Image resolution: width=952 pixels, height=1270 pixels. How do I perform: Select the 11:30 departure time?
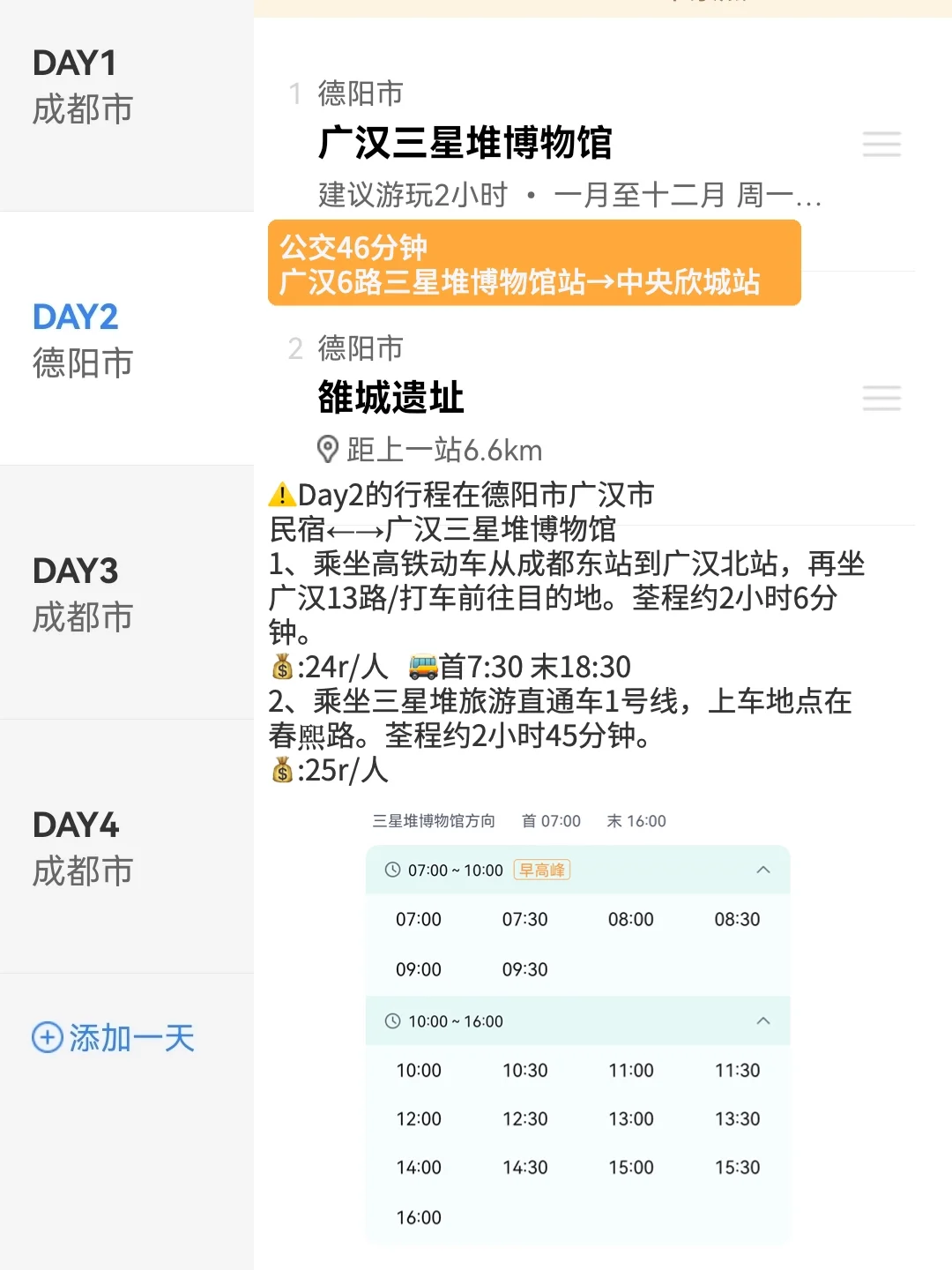738,1071
